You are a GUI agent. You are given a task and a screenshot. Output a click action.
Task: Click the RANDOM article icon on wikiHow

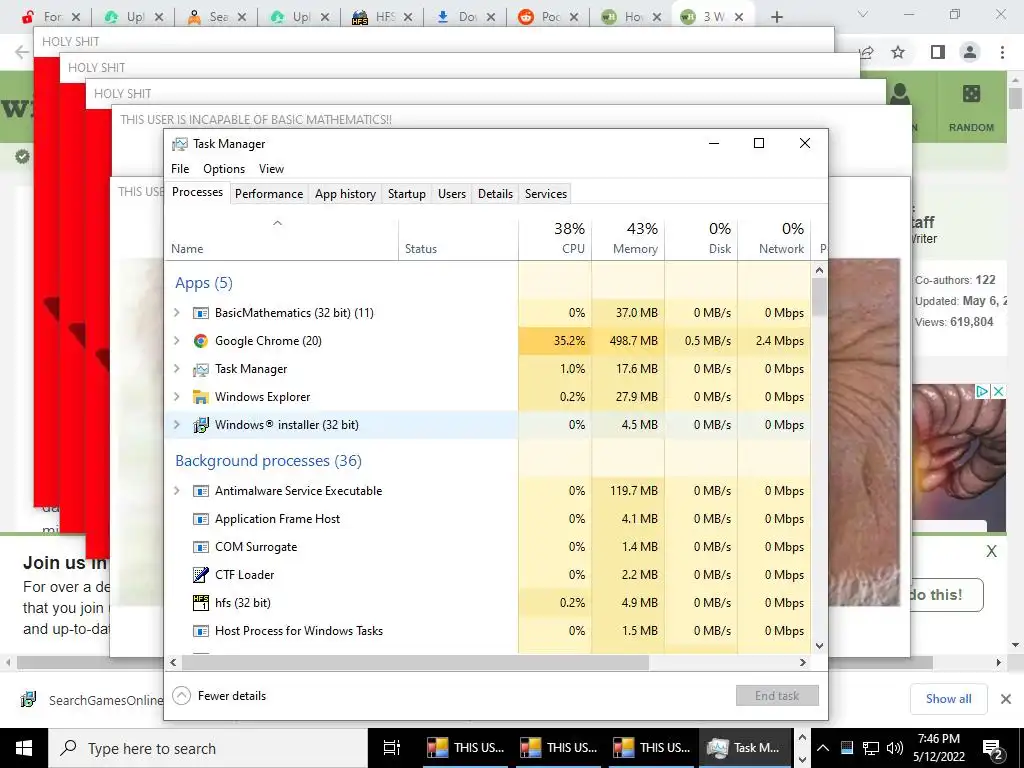coord(971,95)
